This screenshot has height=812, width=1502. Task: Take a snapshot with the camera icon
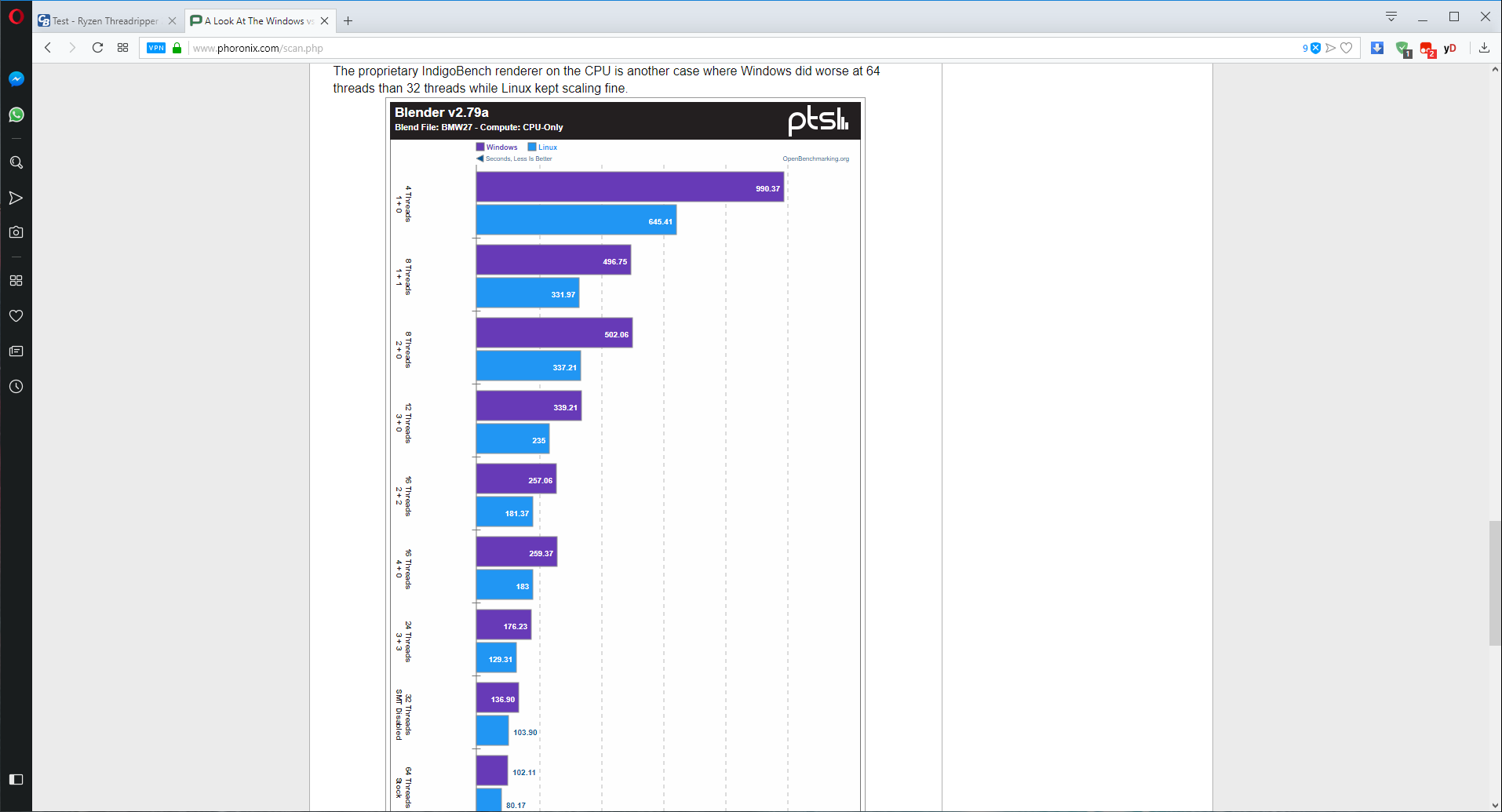(x=16, y=232)
